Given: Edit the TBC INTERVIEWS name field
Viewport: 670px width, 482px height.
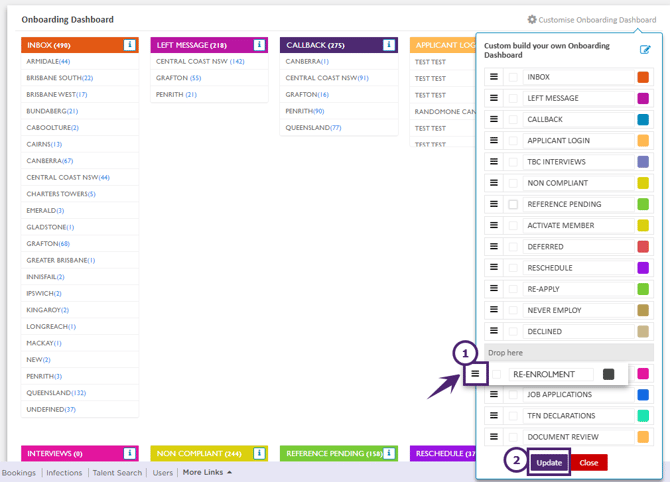Looking at the screenshot, I should click(x=578, y=162).
